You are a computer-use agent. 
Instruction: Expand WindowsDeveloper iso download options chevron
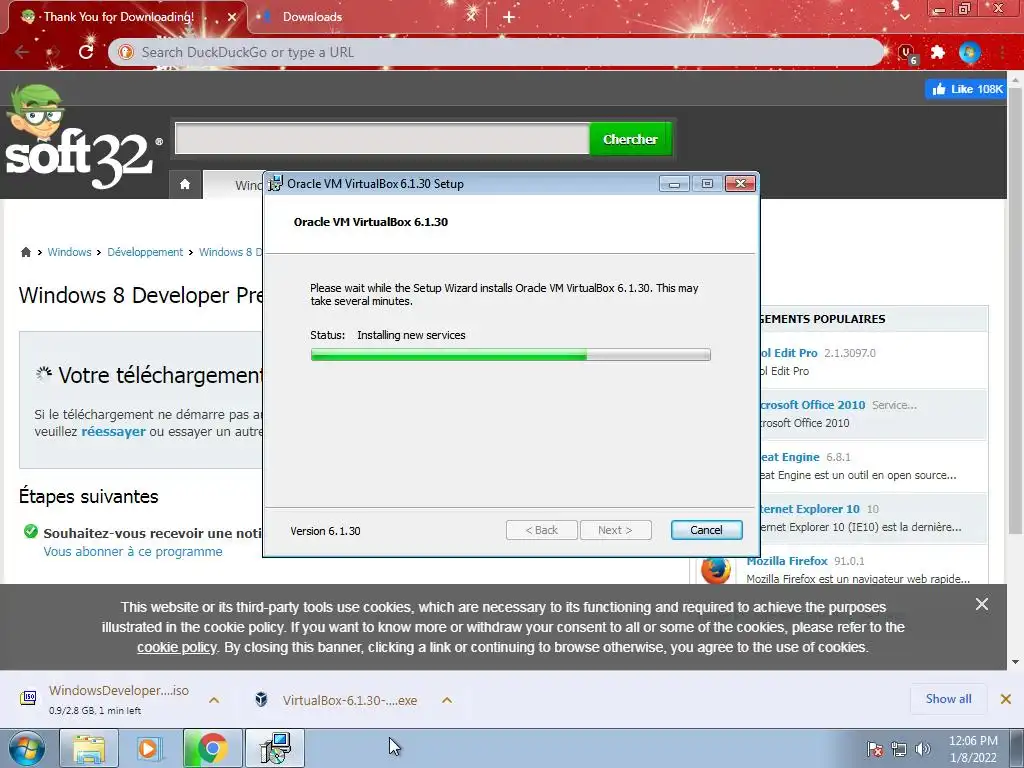pos(214,700)
